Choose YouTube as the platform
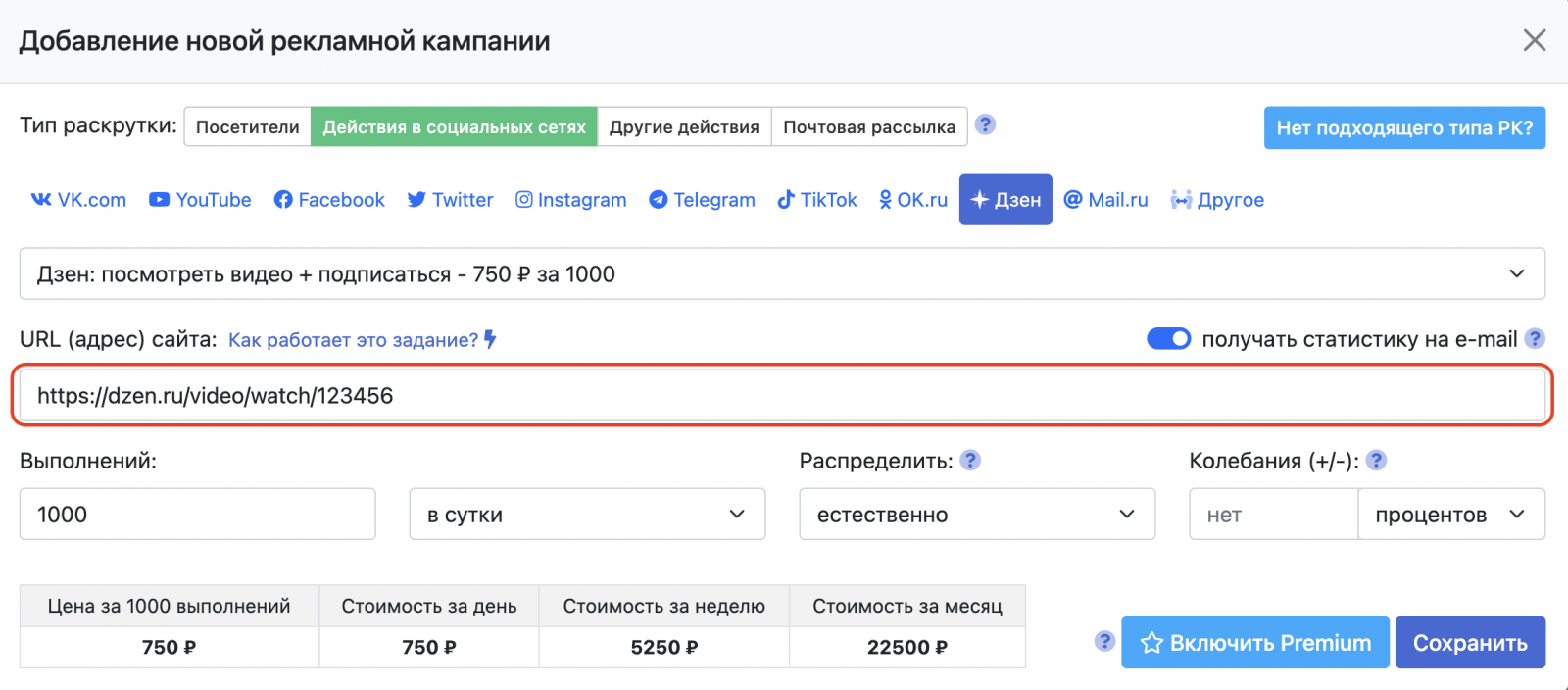The width and height of the screenshot is (1568, 690). (x=200, y=200)
